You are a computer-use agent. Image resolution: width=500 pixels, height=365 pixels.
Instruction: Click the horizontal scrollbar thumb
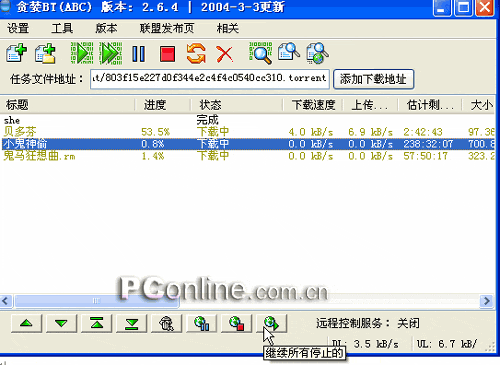(x=97, y=301)
